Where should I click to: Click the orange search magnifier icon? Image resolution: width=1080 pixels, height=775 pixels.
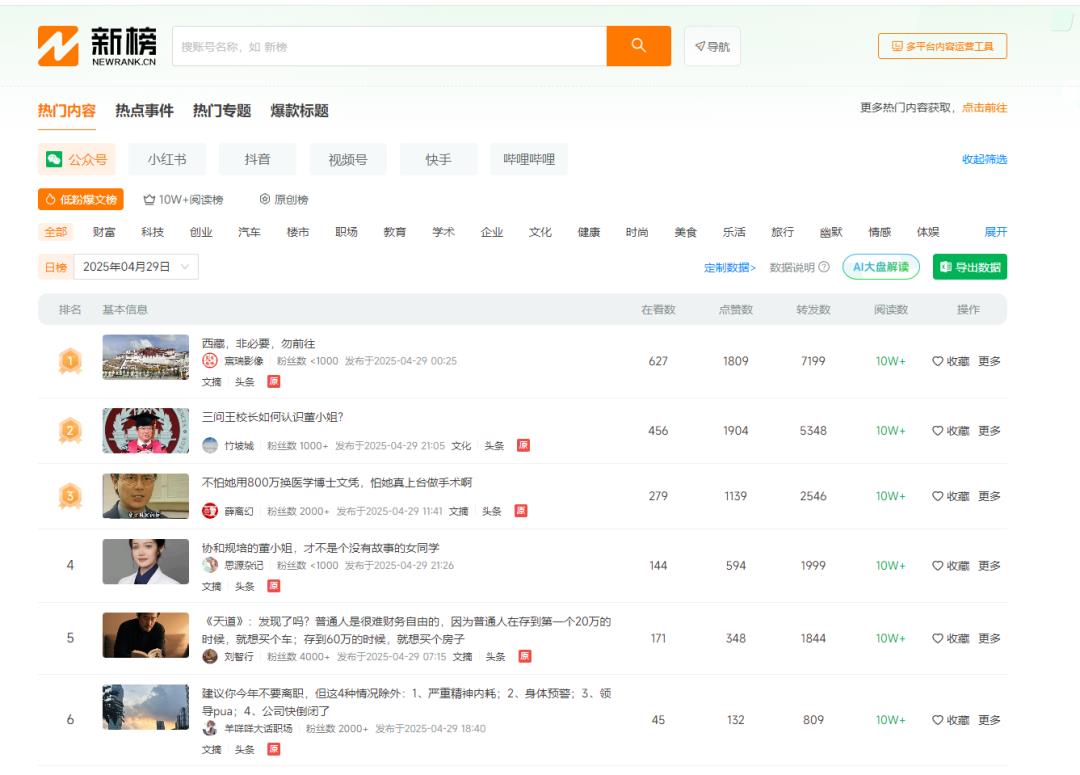click(x=640, y=46)
